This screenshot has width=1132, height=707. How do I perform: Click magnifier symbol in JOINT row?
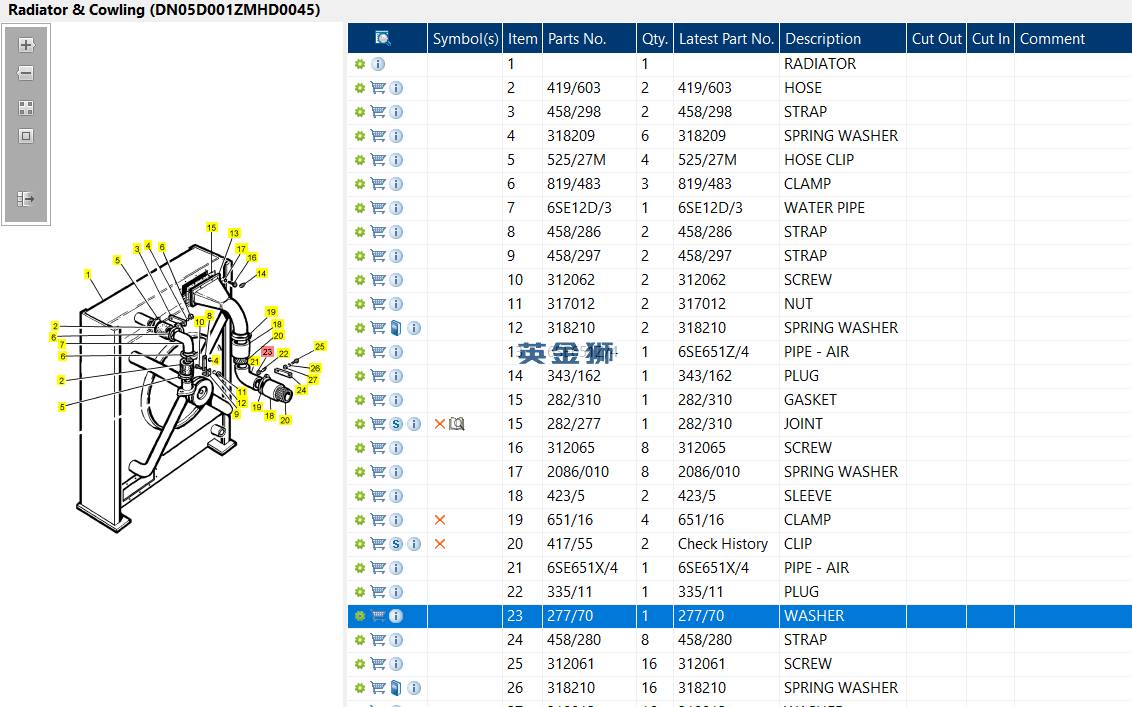coord(457,424)
